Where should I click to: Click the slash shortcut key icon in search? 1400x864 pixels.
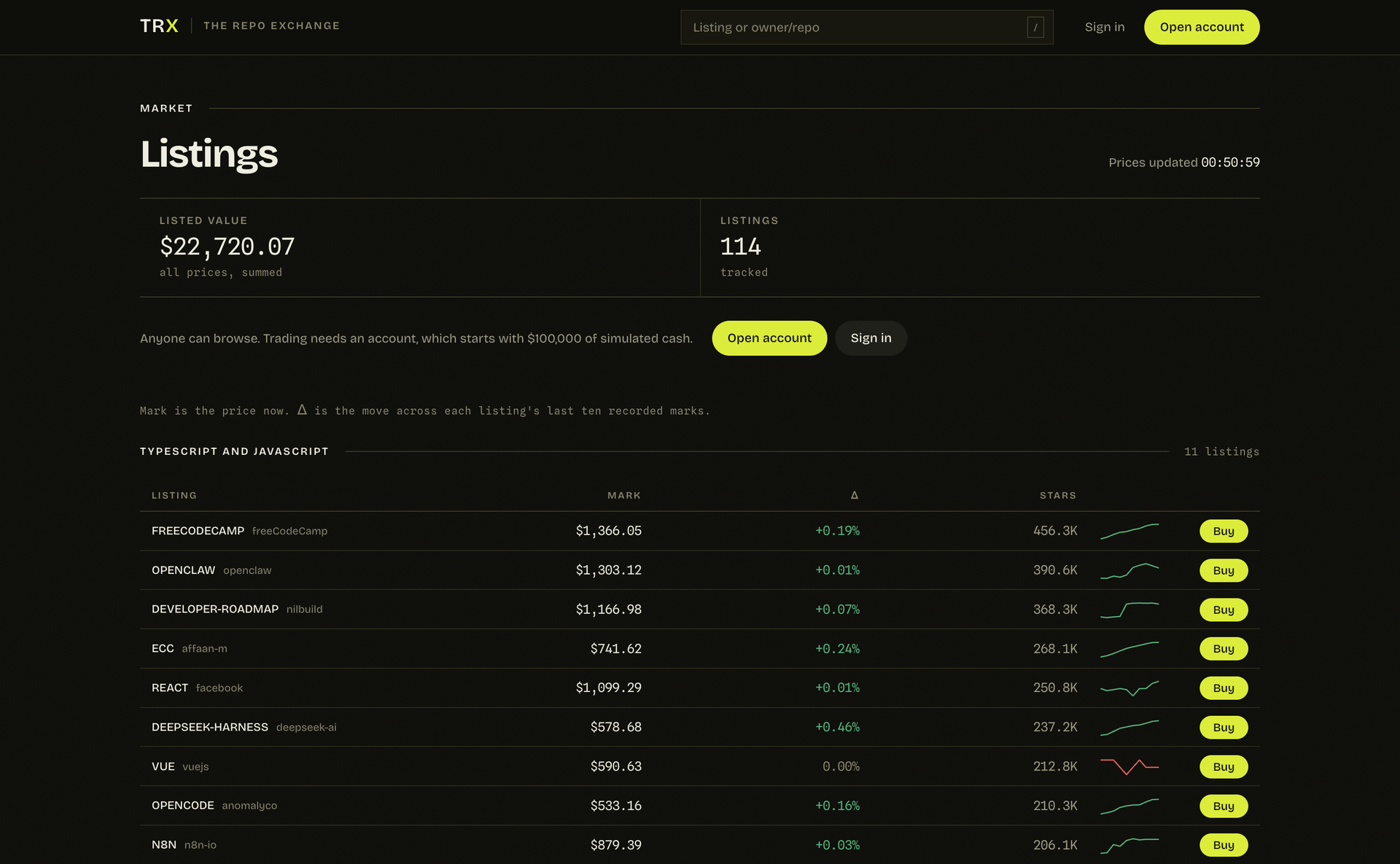tap(1035, 28)
